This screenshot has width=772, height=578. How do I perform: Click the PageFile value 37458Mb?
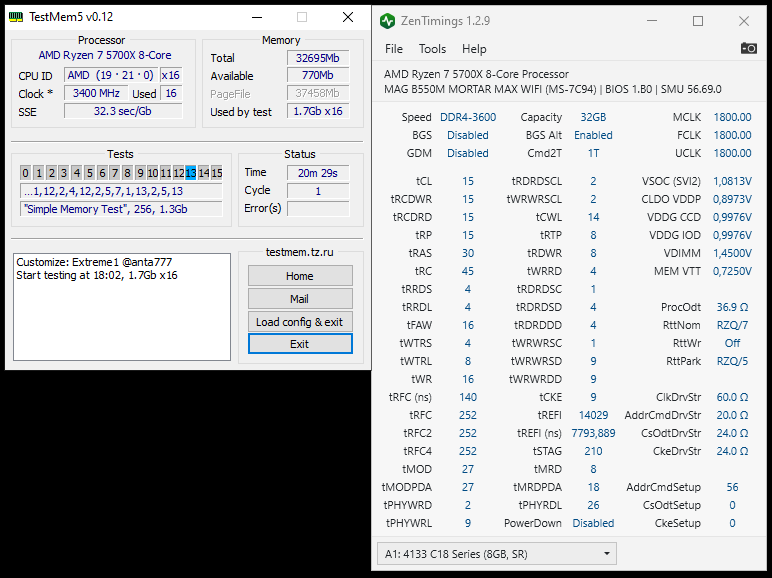point(318,93)
